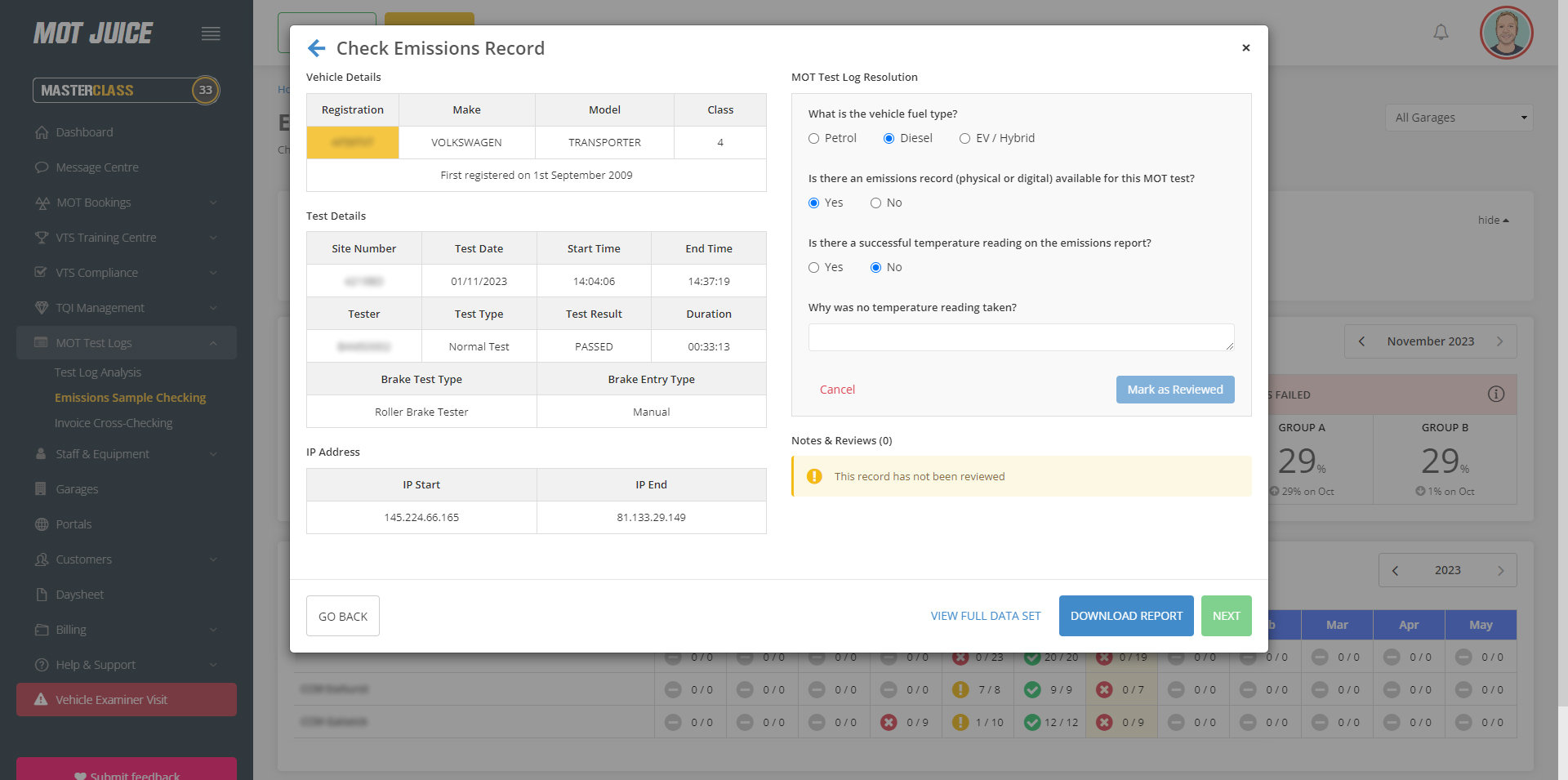Click VIEW FULL DATA SET link
The width and height of the screenshot is (1568, 780).
coord(986,616)
